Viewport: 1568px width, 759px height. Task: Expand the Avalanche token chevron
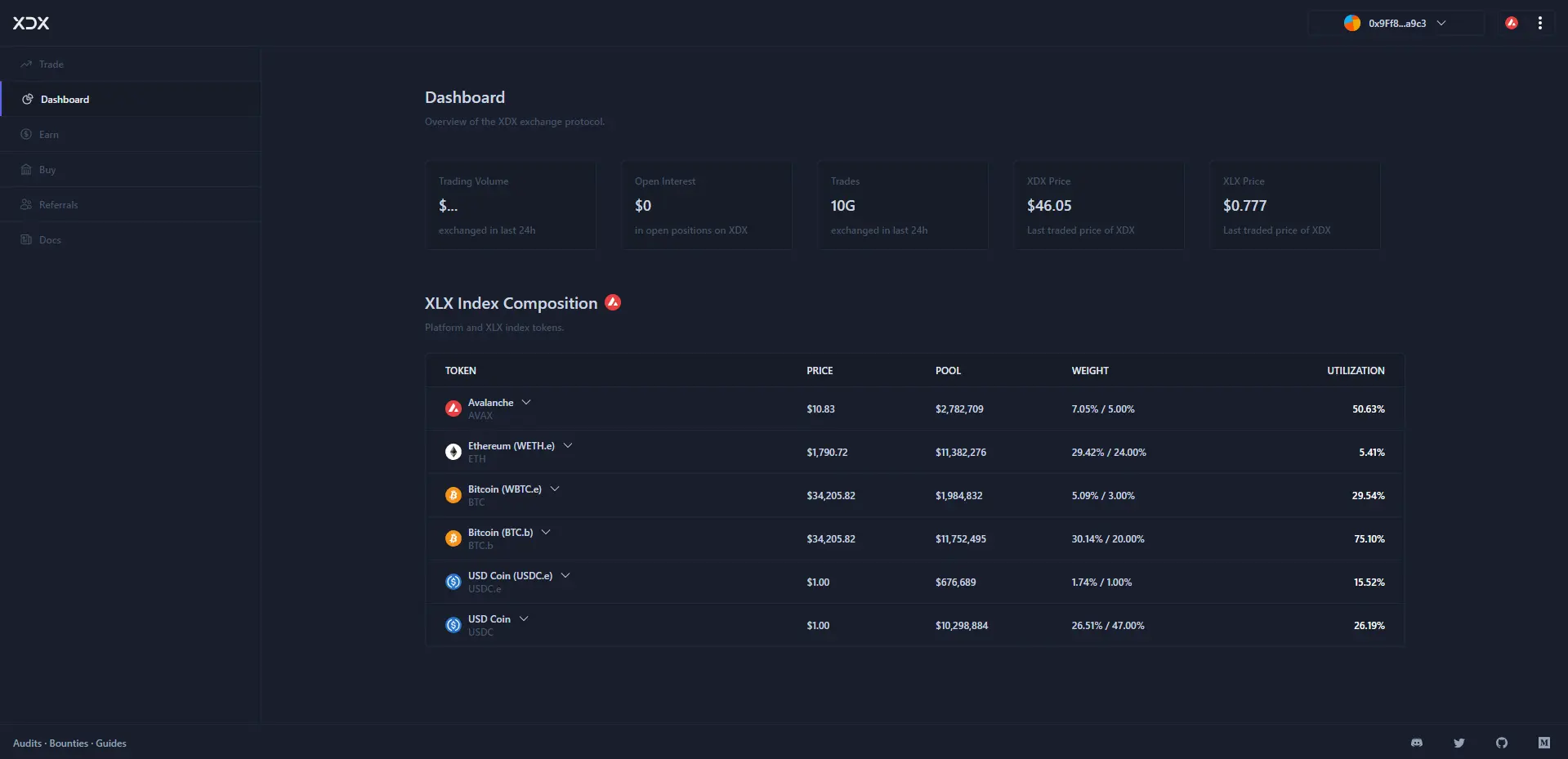coord(526,402)
